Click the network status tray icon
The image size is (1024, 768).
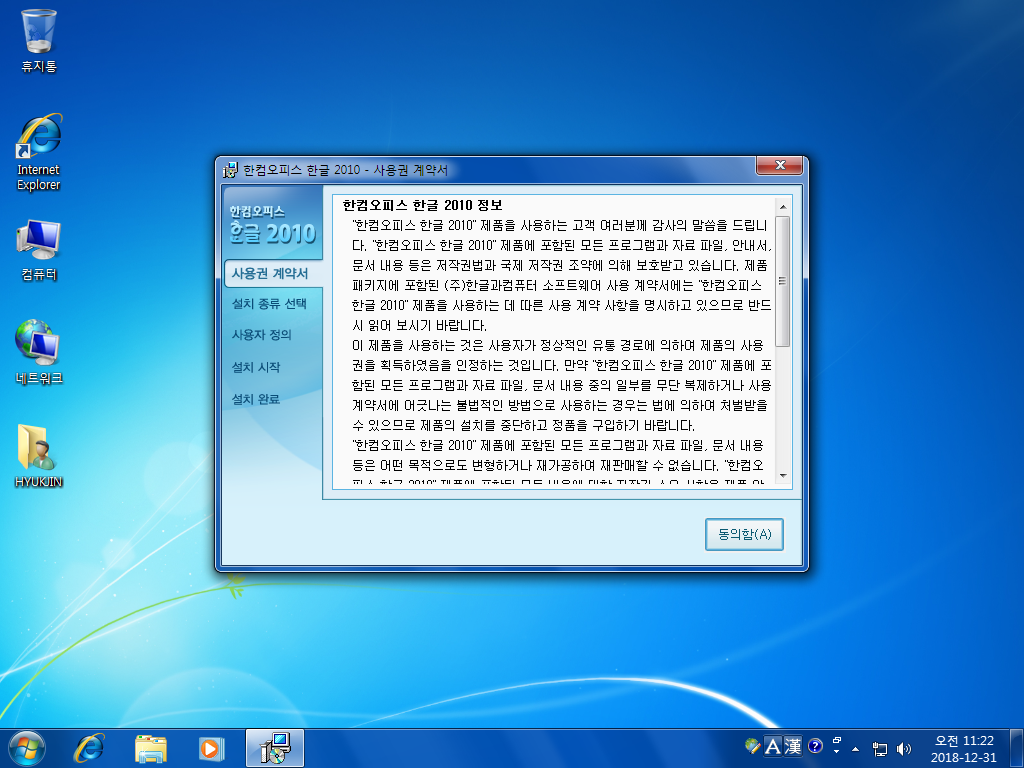point(880,749)
